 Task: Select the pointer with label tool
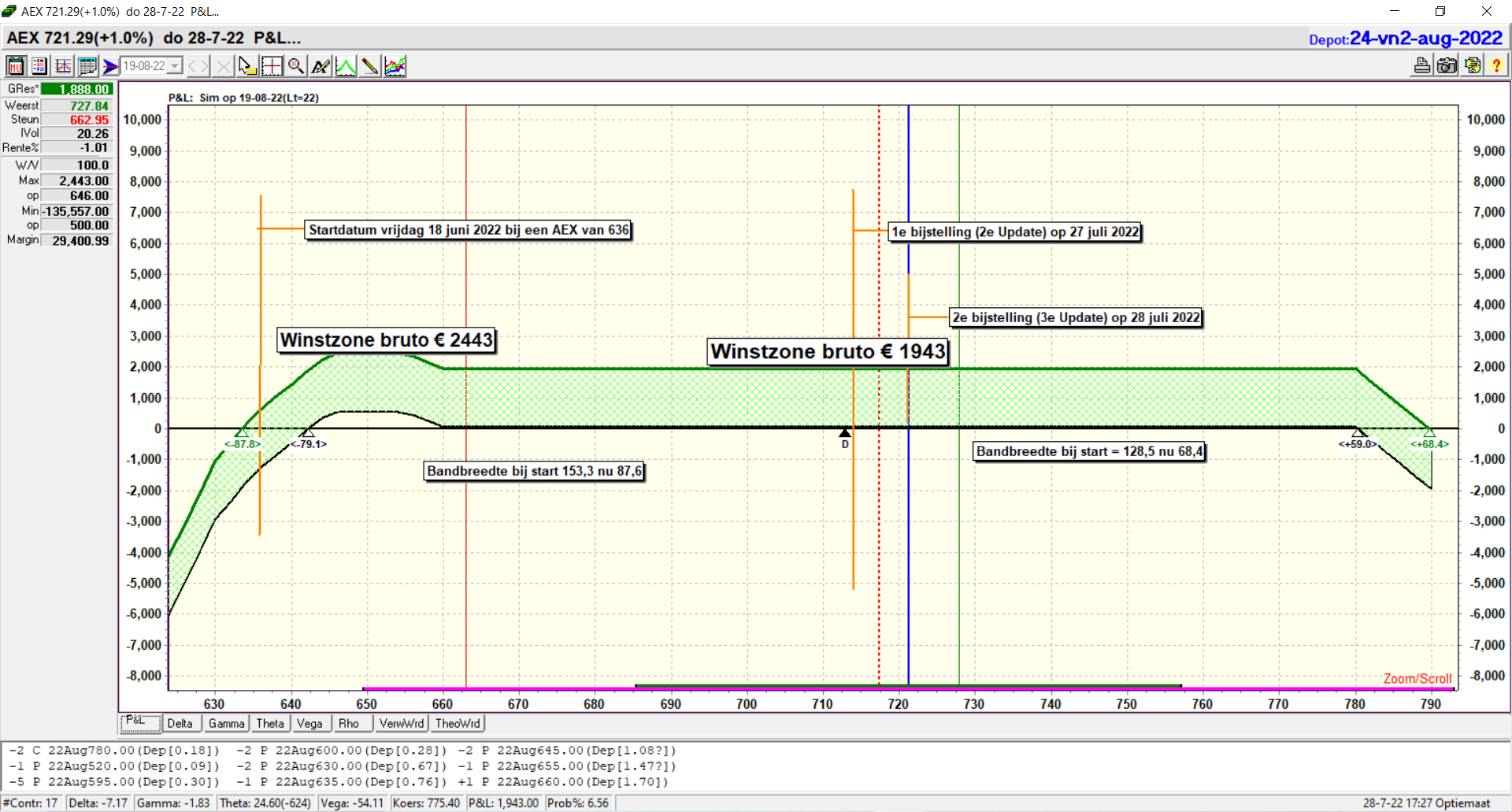pyautogui.click(x=247, y=66)
